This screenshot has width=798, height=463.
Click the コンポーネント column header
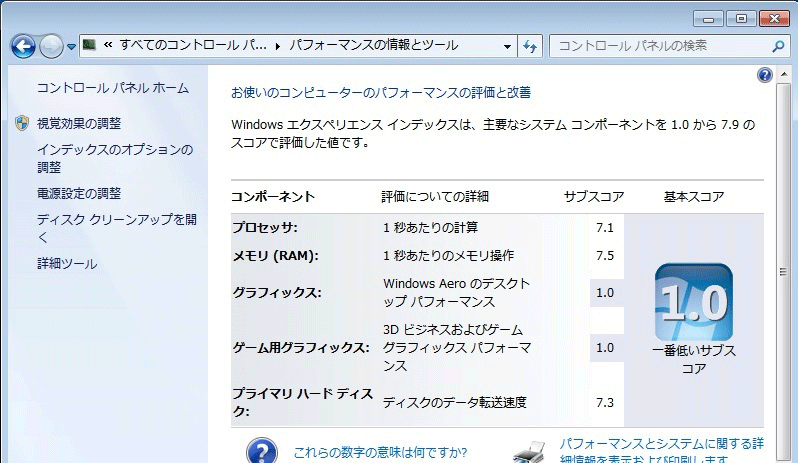(273, 197)
